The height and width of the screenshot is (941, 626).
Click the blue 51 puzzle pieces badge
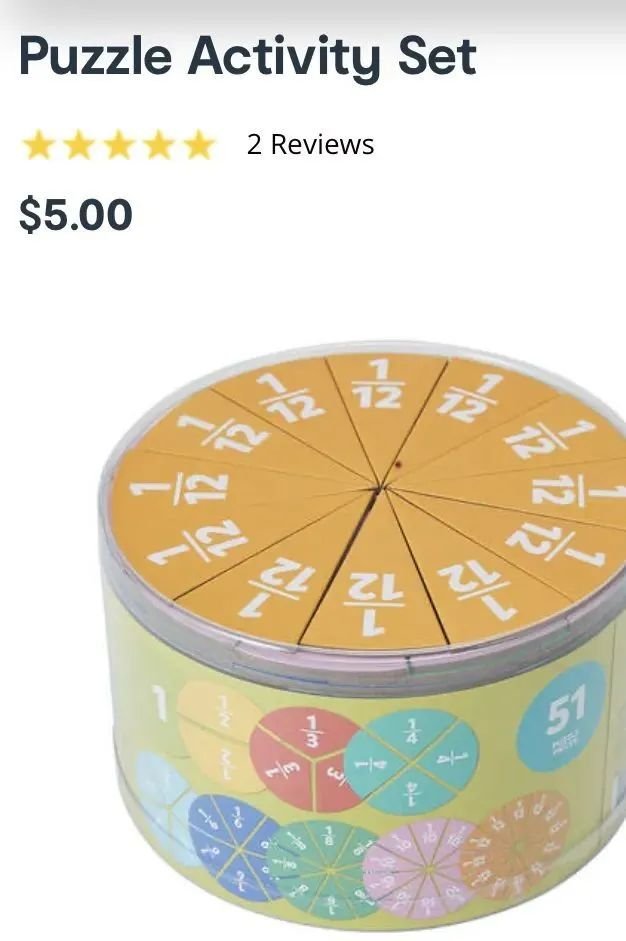pyautogui.click(x=562, y=716)
